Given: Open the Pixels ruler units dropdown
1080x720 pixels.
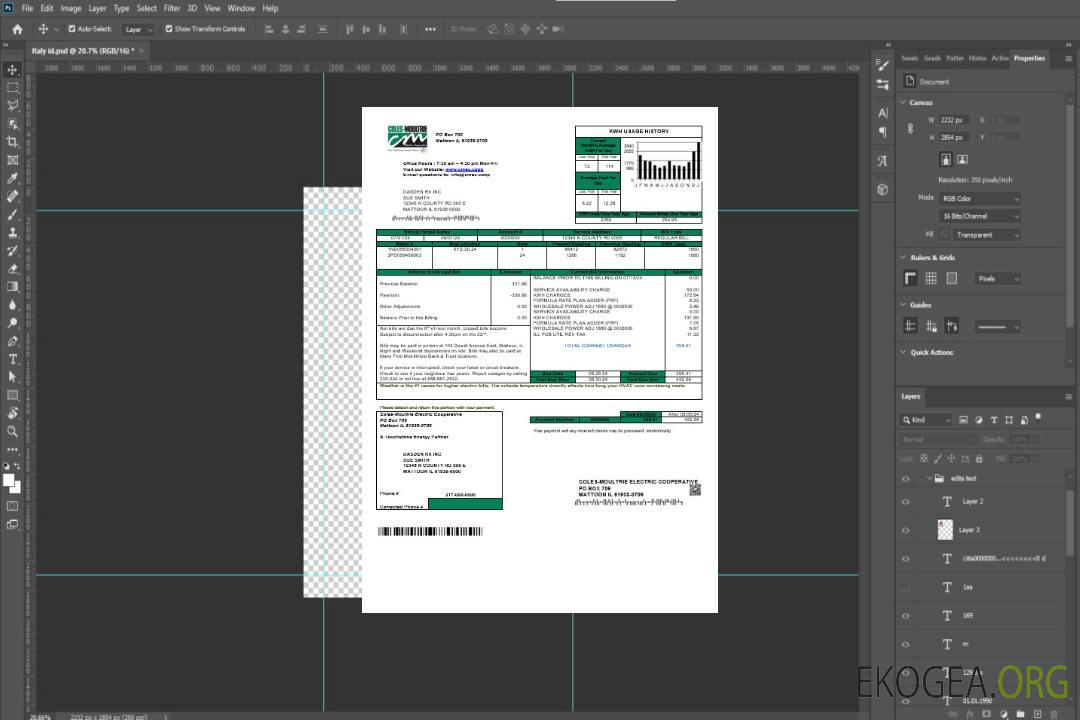Looking at the screenshot, I should pos(998,278).
